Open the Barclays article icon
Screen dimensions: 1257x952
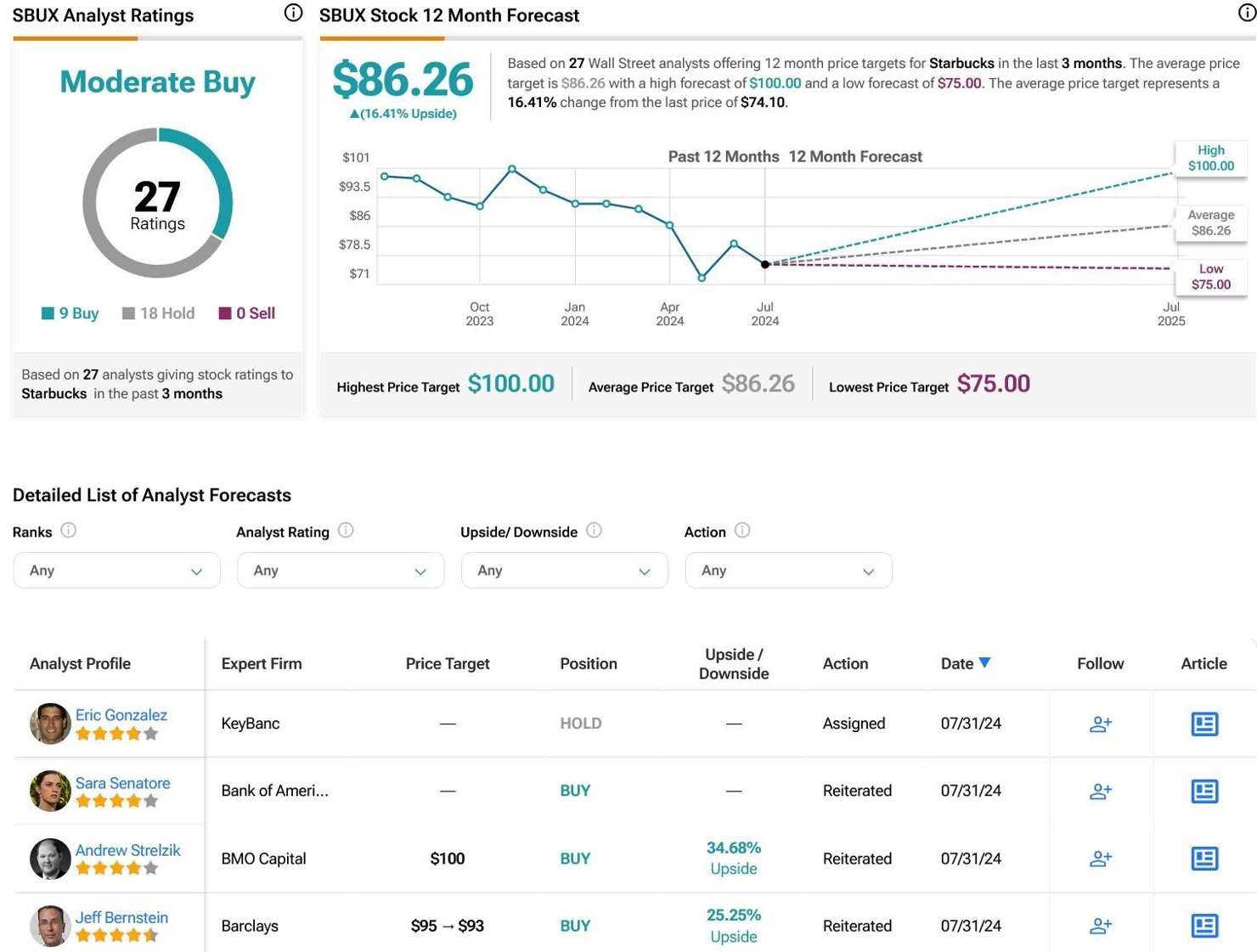point(1204,926)
